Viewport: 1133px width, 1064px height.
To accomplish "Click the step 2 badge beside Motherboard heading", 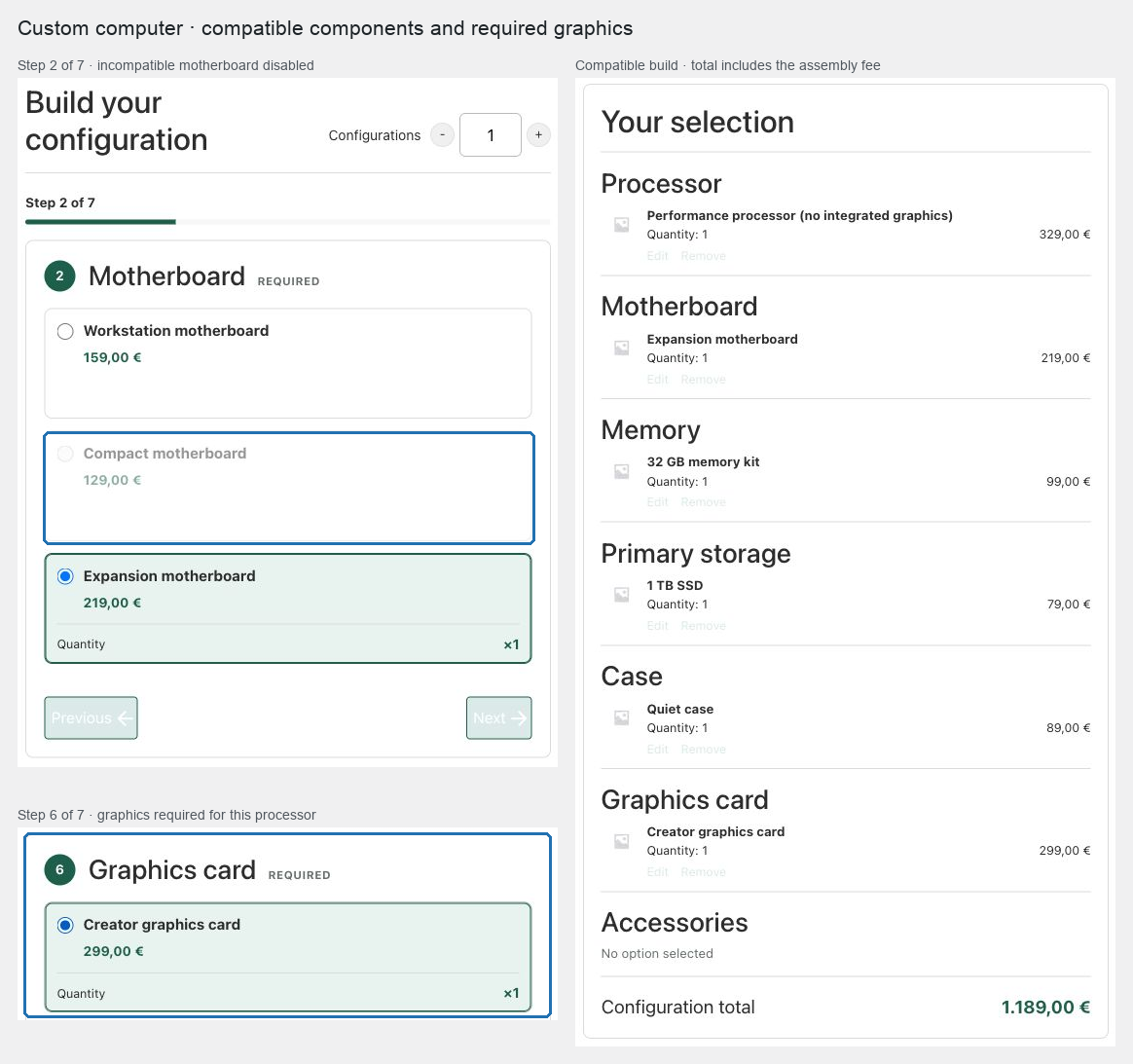I will tap(60, 276).
